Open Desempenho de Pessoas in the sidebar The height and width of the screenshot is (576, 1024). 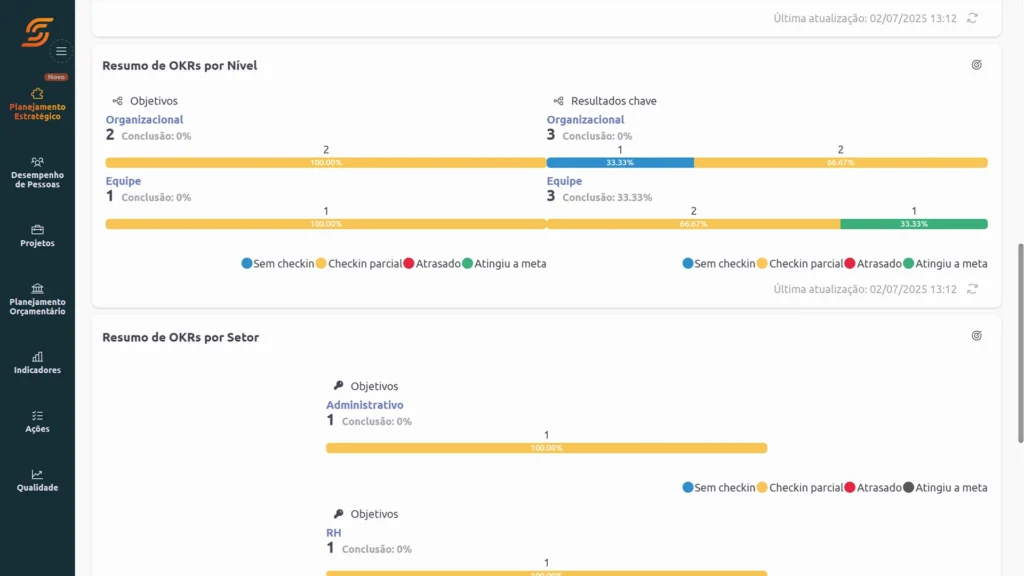(37, 173)
